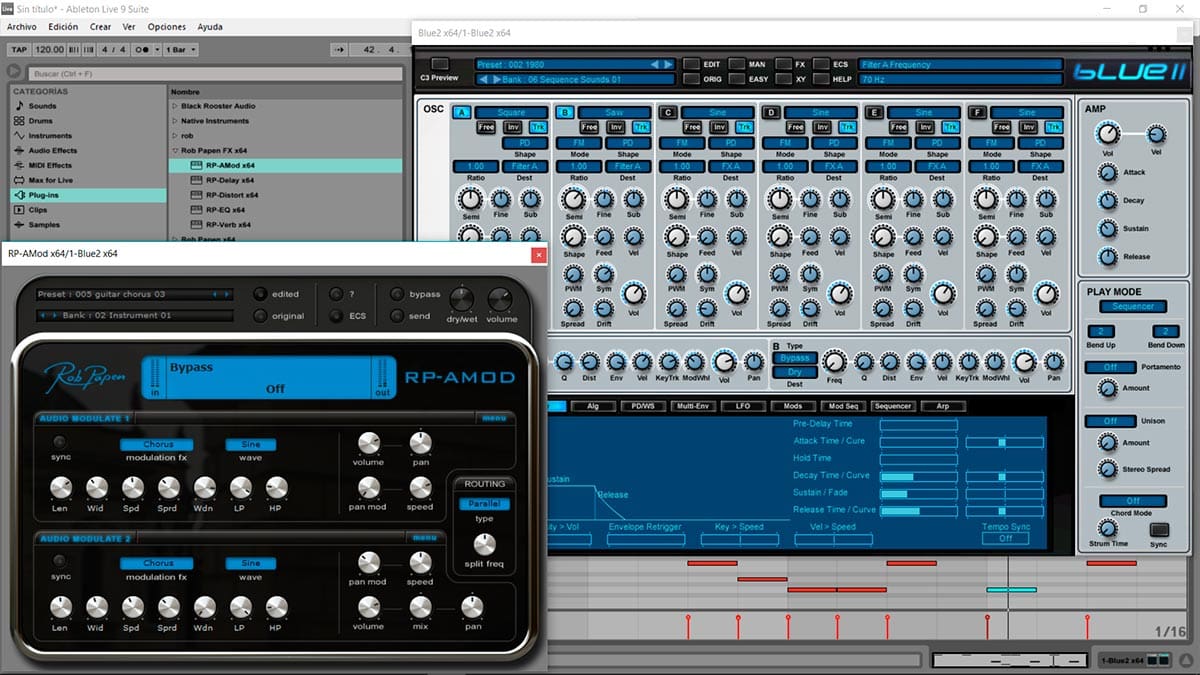Expand the Black Rooster Audio folder
Image resolution: width=1200 pixels, height=675 pixels.
[x=175, y=106]
